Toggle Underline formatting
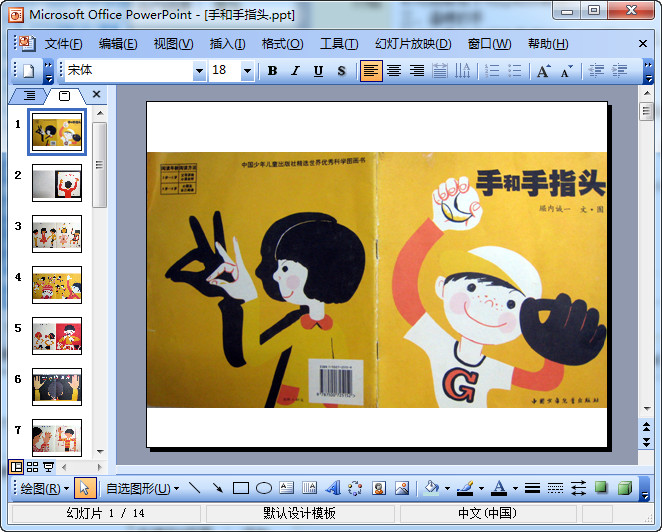 tap(318, 71)
